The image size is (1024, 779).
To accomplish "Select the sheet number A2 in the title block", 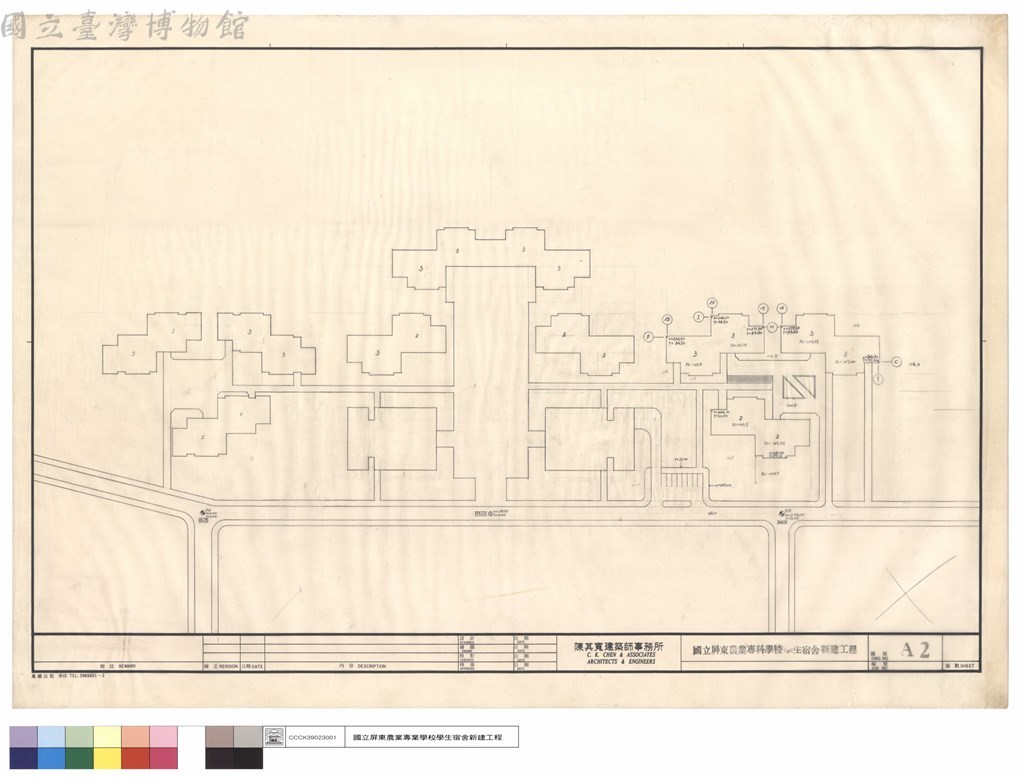I will click(x=916, y=650).
